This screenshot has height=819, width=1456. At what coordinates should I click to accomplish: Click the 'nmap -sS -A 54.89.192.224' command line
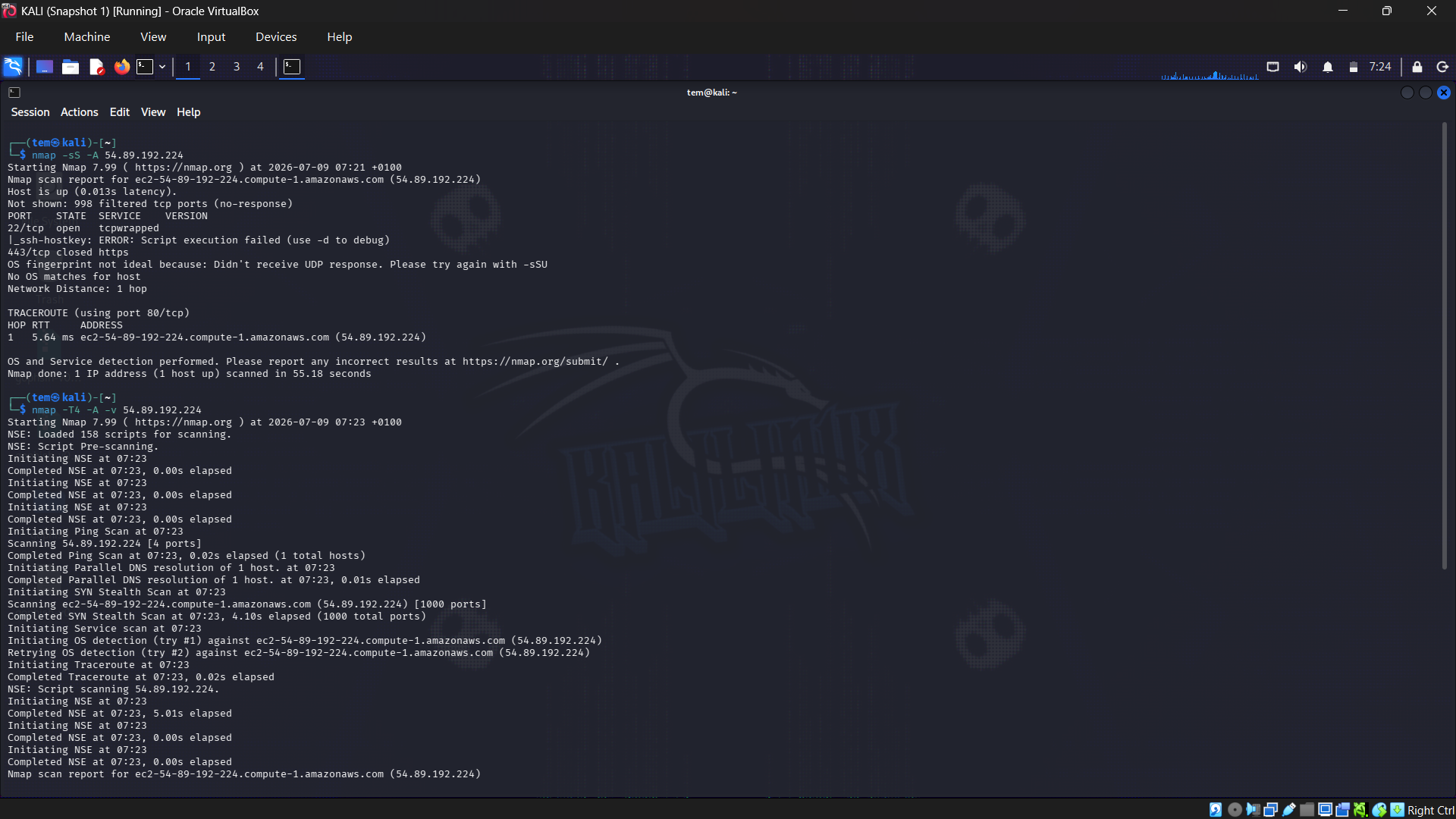pyautogui.click(x=107, y=155)
